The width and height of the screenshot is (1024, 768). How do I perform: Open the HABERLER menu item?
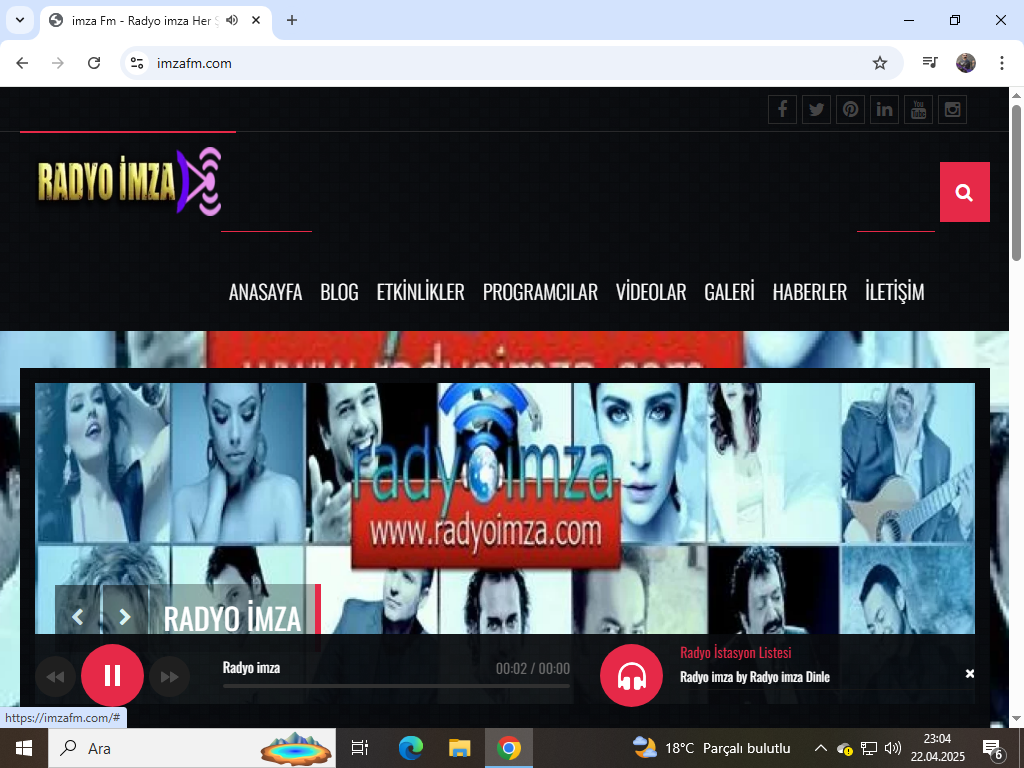[x=810, y=292]
